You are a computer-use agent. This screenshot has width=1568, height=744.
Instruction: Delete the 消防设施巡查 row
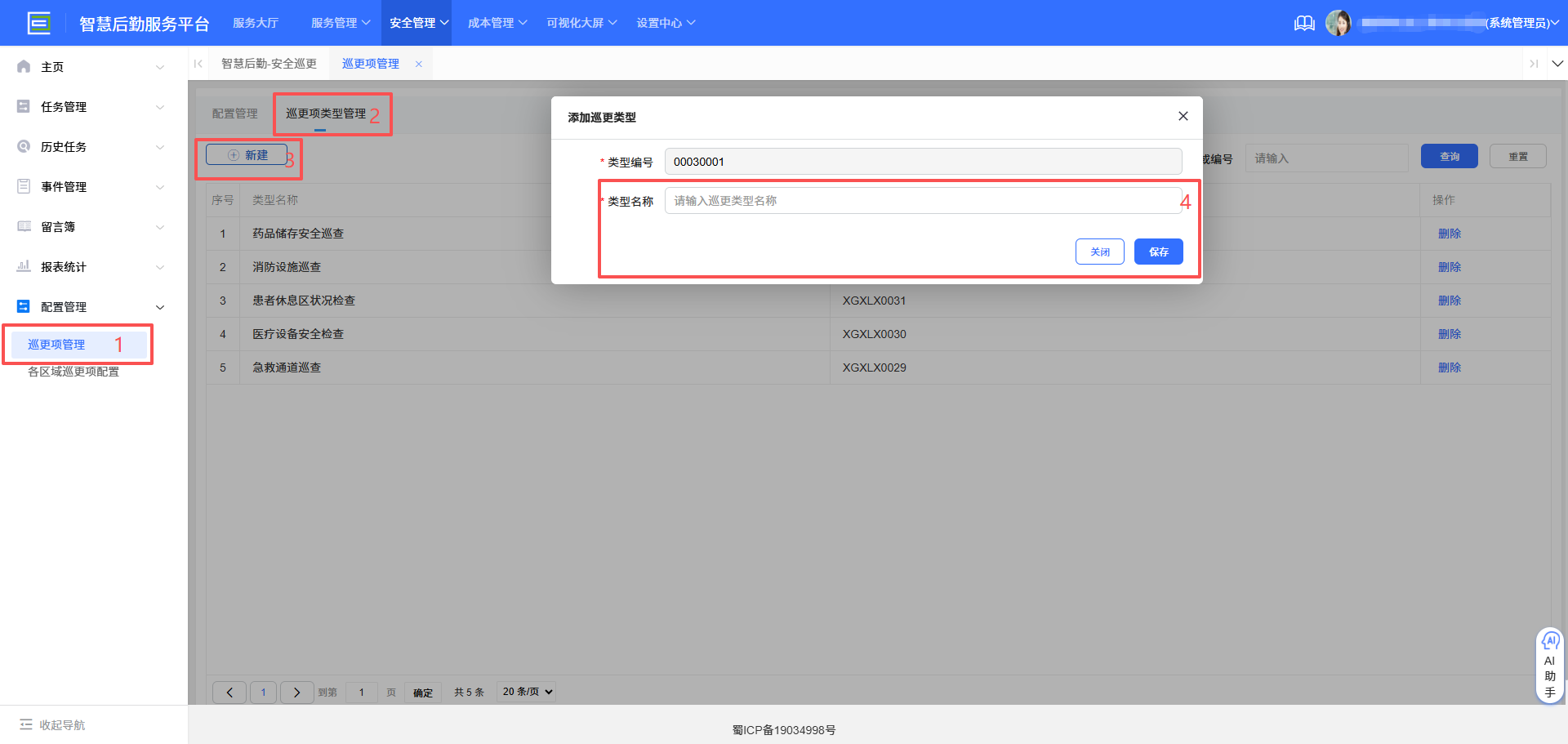click(x=1449, y=267)
